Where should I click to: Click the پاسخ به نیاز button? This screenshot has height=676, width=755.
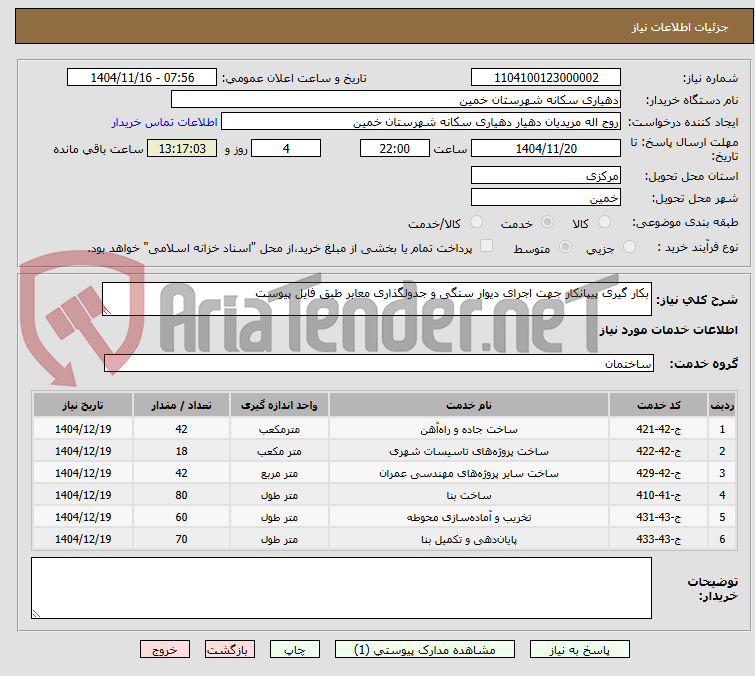(579, 650)
